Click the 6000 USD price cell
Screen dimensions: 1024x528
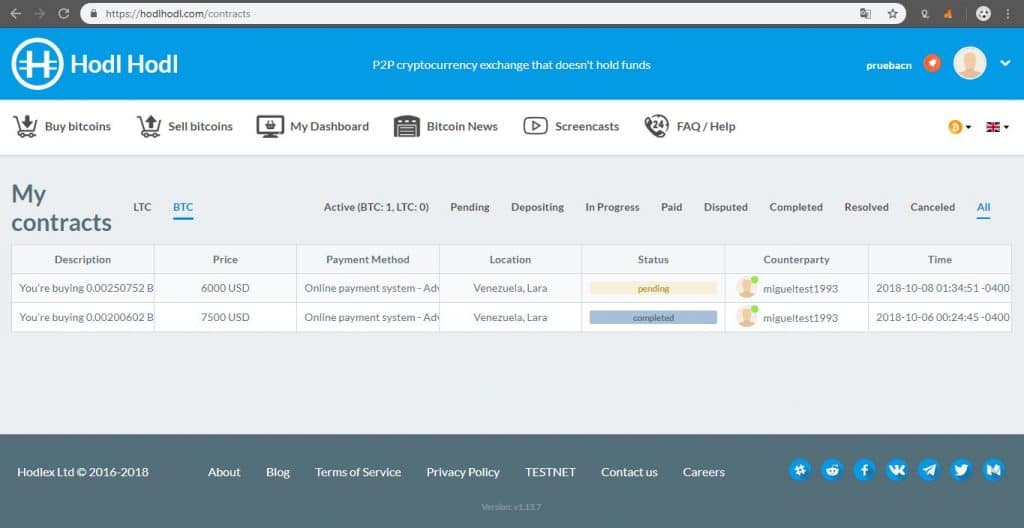(x=225, y=288)
